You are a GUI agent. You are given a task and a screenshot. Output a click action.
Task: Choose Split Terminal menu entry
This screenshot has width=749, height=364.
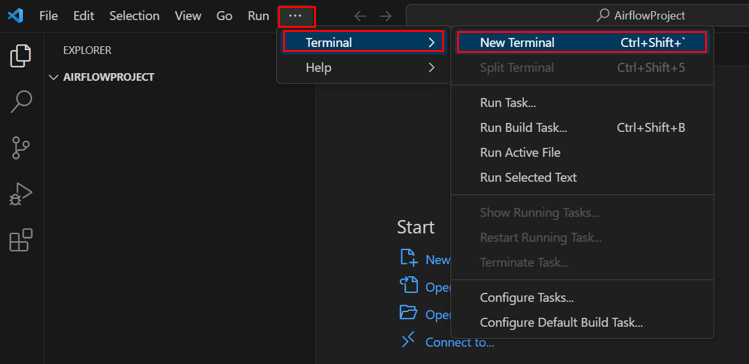582,68
